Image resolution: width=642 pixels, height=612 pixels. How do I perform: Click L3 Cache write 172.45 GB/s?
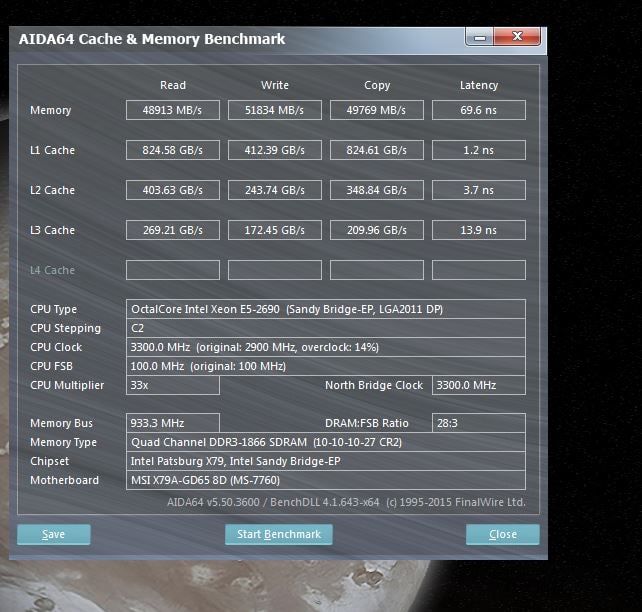pos(275,230)
